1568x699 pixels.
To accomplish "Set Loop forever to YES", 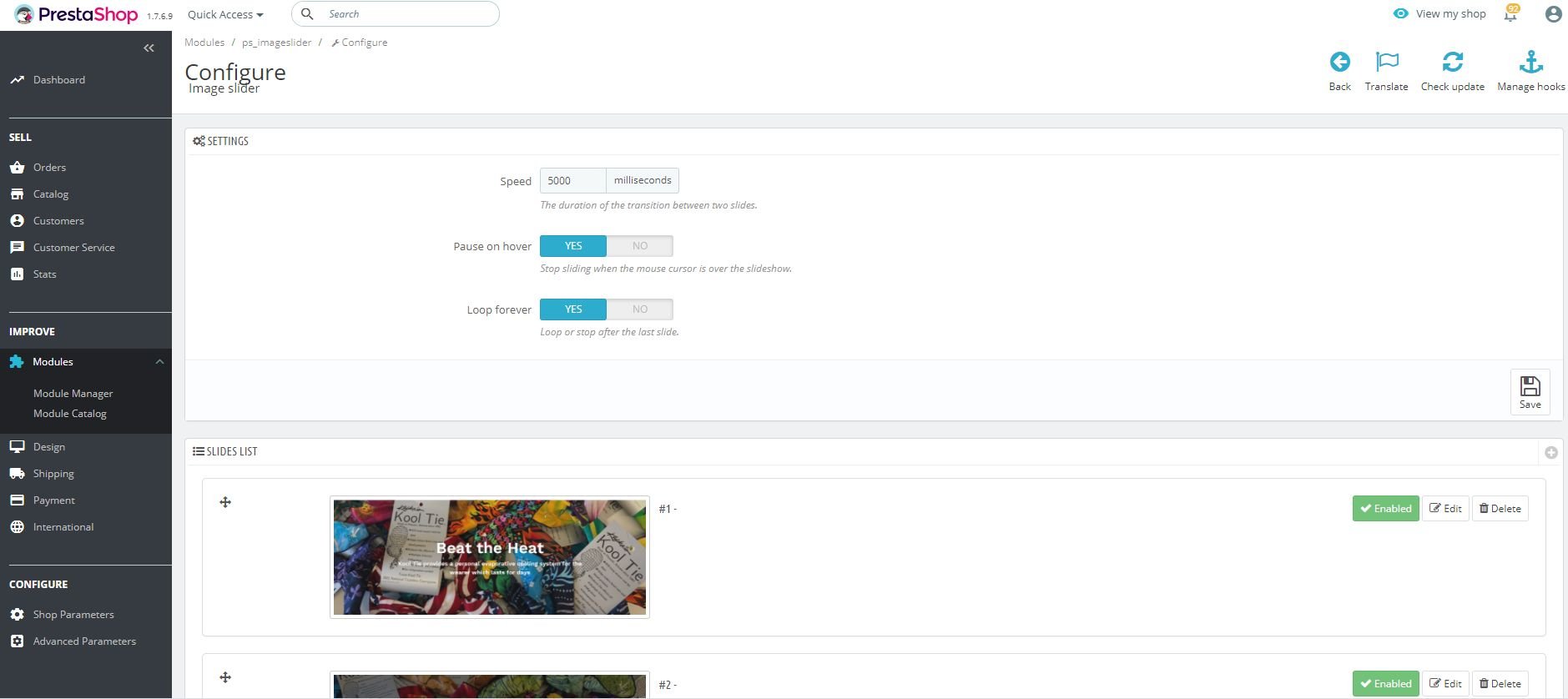I will pyautogui.click(x=573, y=309).
